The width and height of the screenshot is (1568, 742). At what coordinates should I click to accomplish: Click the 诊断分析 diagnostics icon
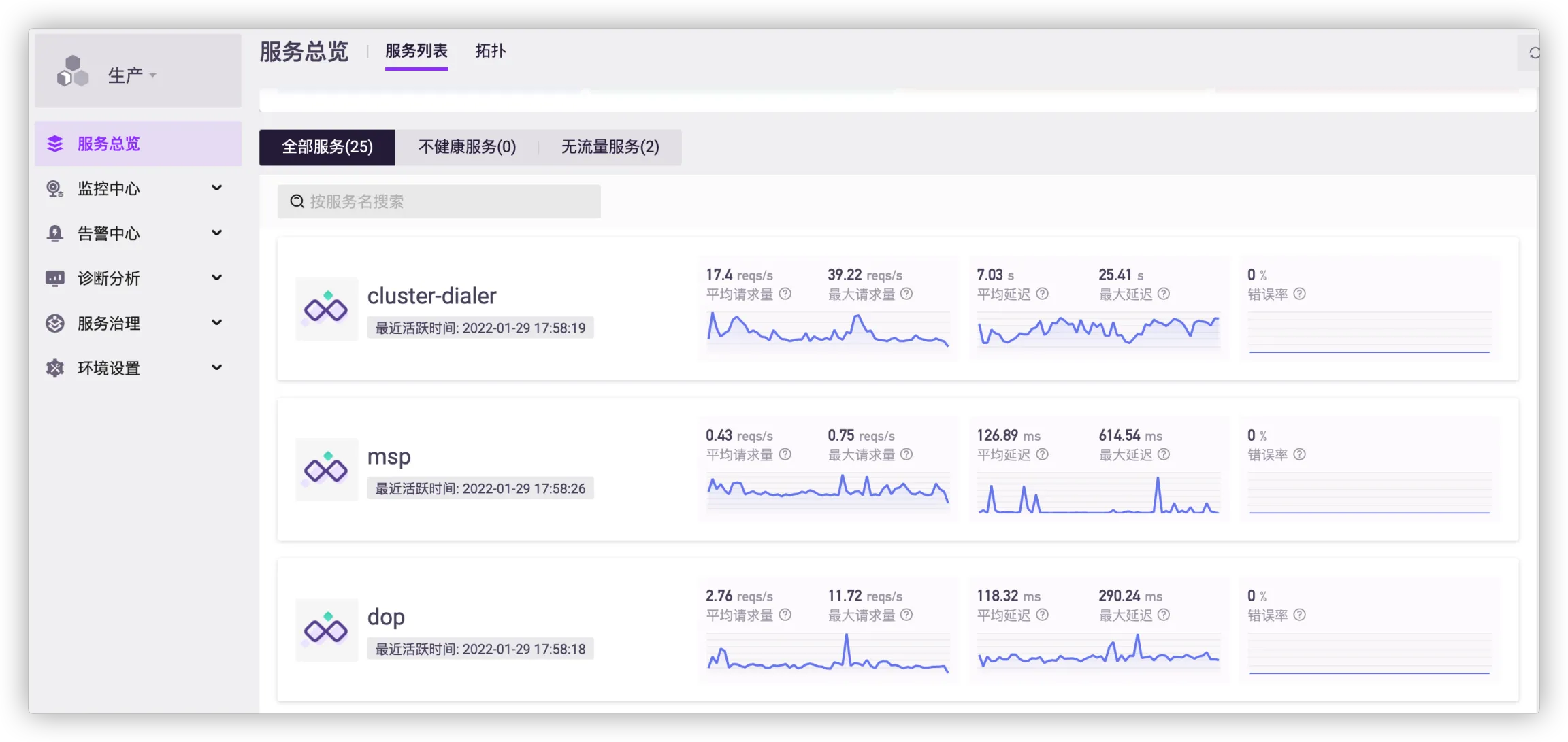pos(54,278)
